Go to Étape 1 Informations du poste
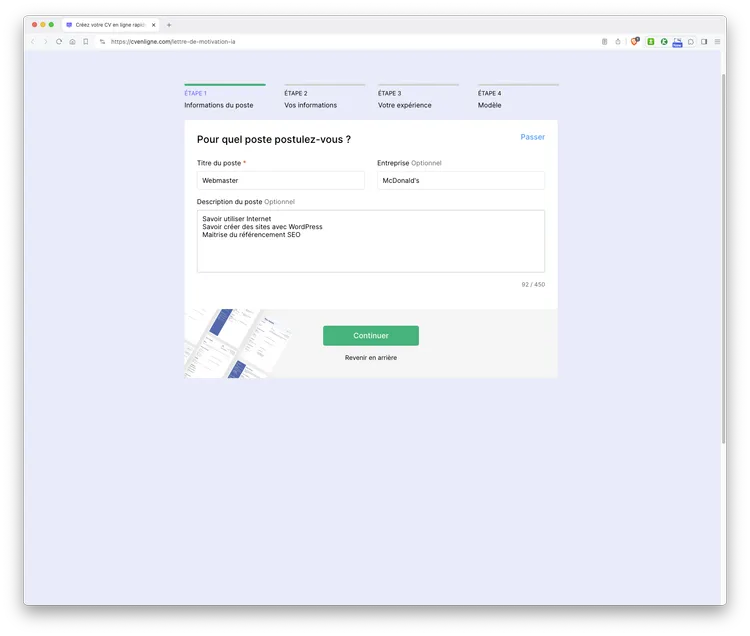The height and width of the screenshot is (636, 750). (224, 97)
